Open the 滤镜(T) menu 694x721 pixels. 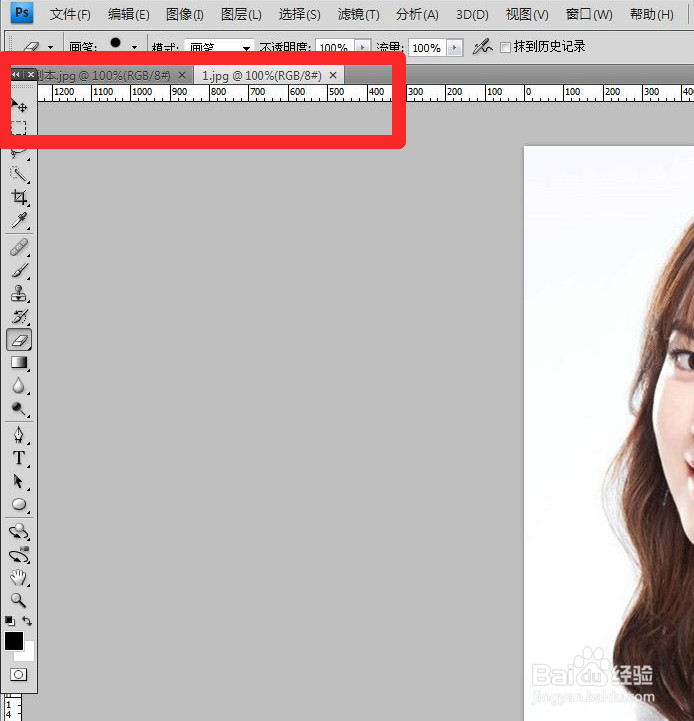point(358,14)
